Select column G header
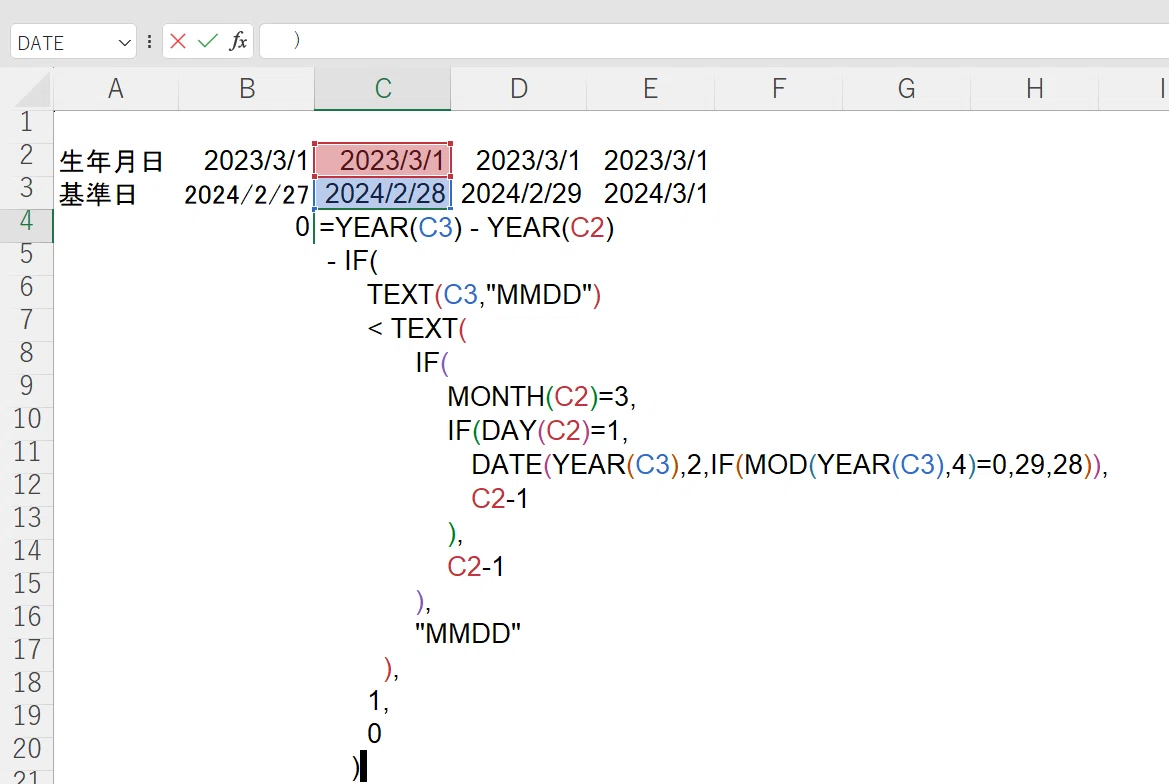This screenshot has width=1169, height=784. click(x=907, y=89)
